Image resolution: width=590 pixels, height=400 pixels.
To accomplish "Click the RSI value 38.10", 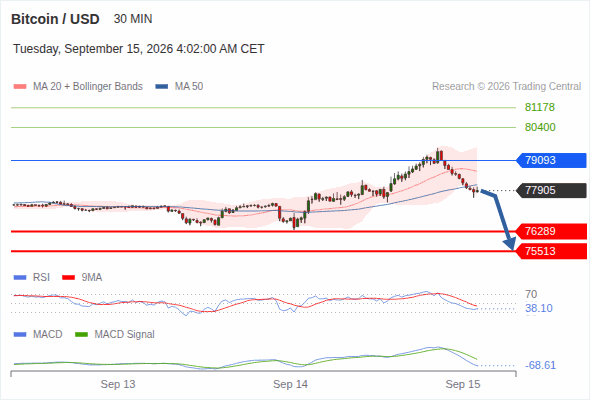I will pos(539,309).
